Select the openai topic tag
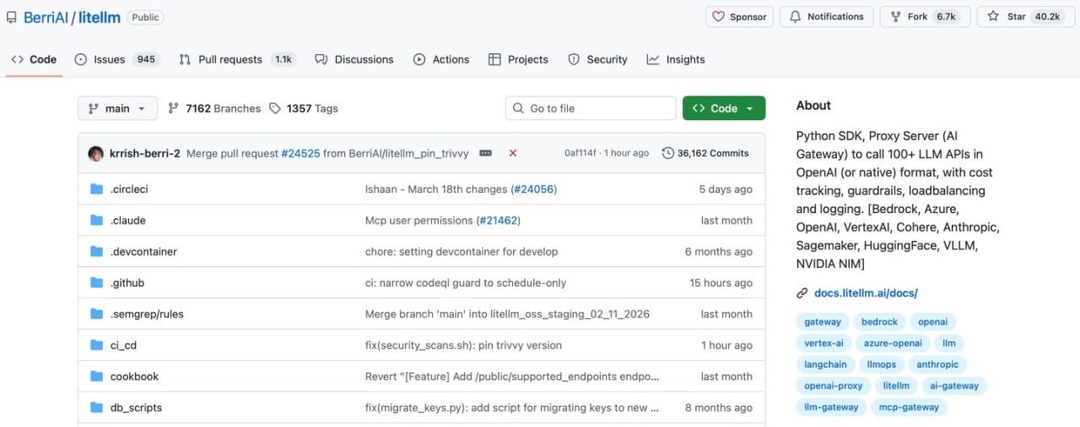This screenshot has height=427, width=1080. click(x=933, y=322)
